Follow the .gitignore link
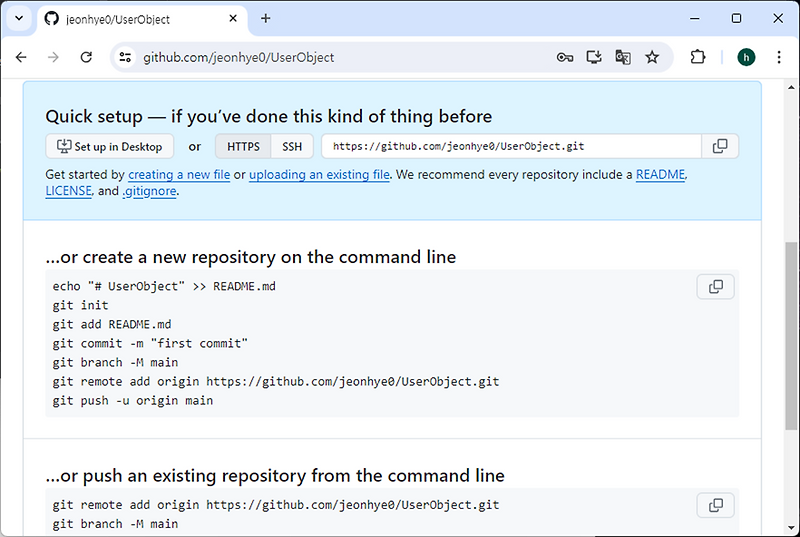Screen dimensions: 800x537 149,191
